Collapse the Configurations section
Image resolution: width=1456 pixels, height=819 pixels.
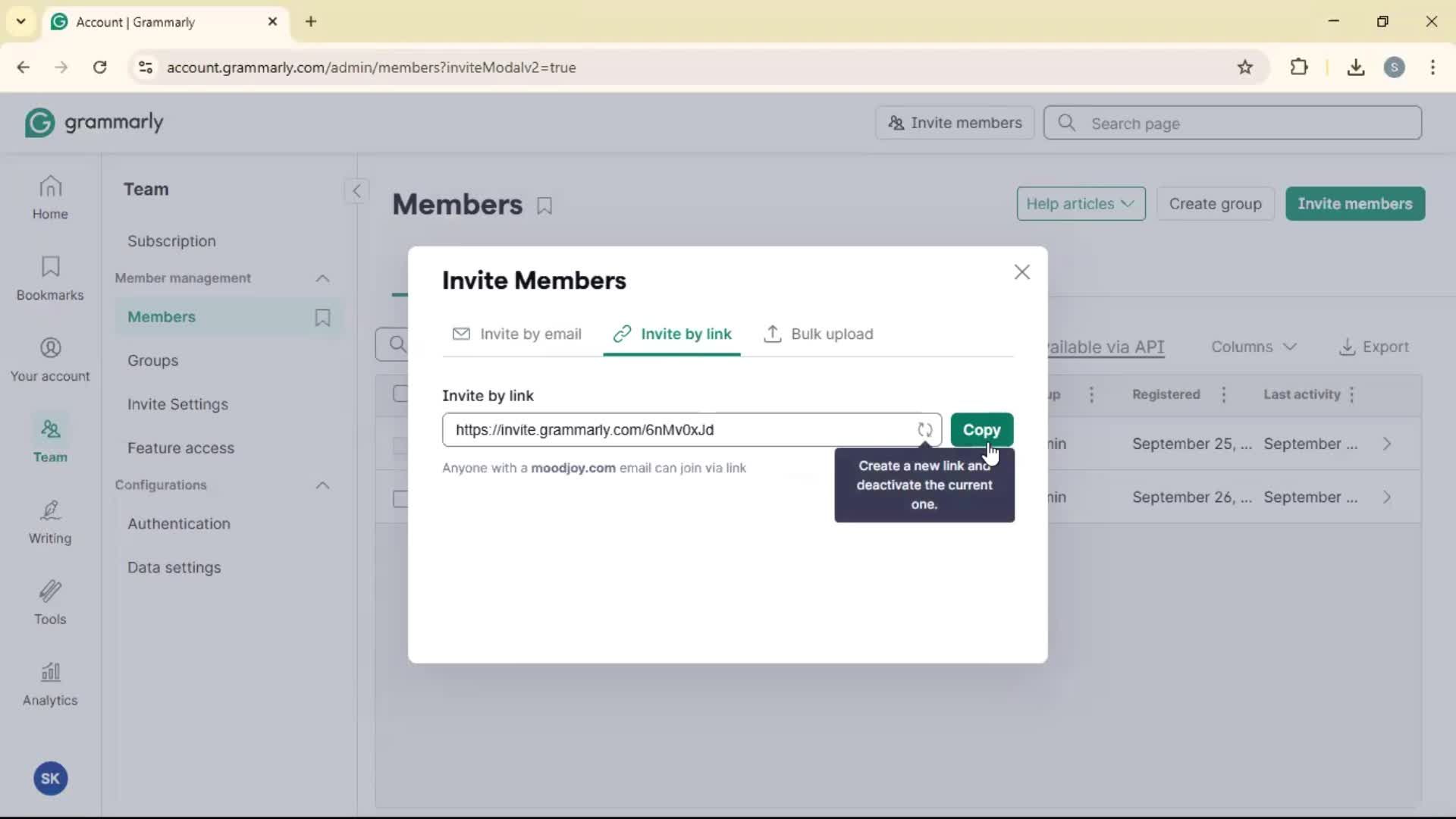click(x=322, y=485)
